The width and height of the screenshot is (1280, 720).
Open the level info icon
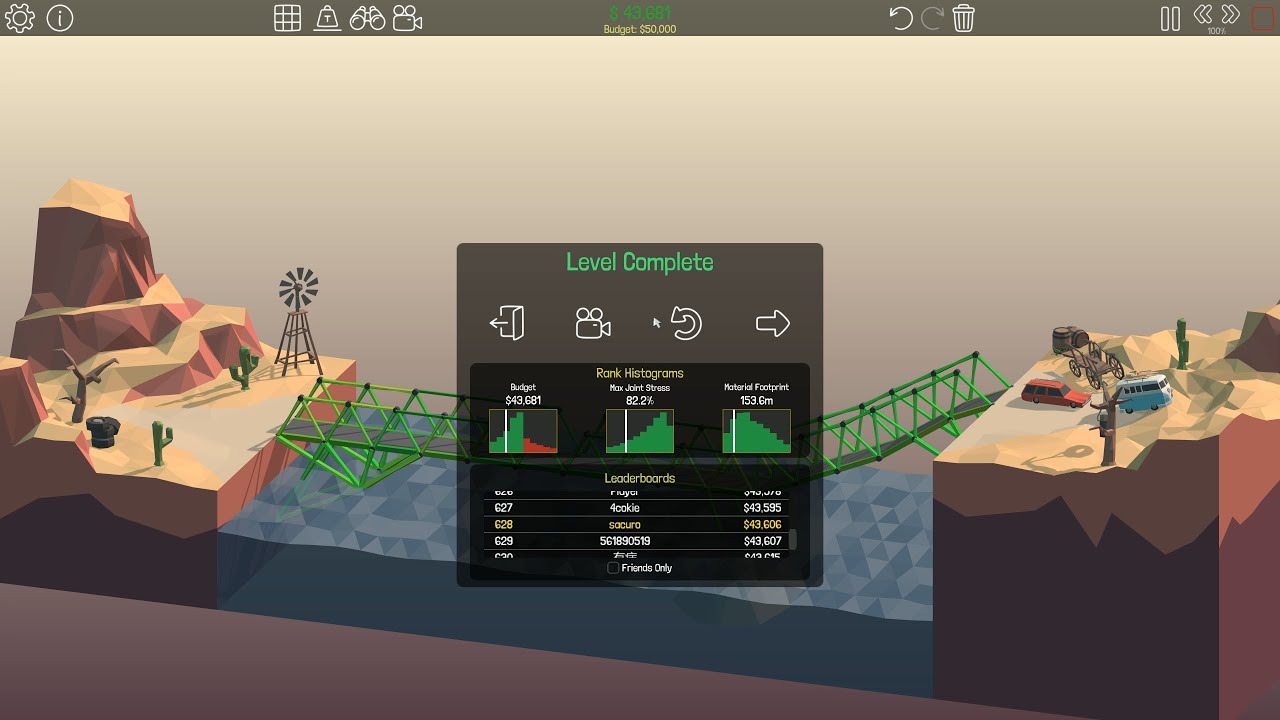tap(60, 18)
